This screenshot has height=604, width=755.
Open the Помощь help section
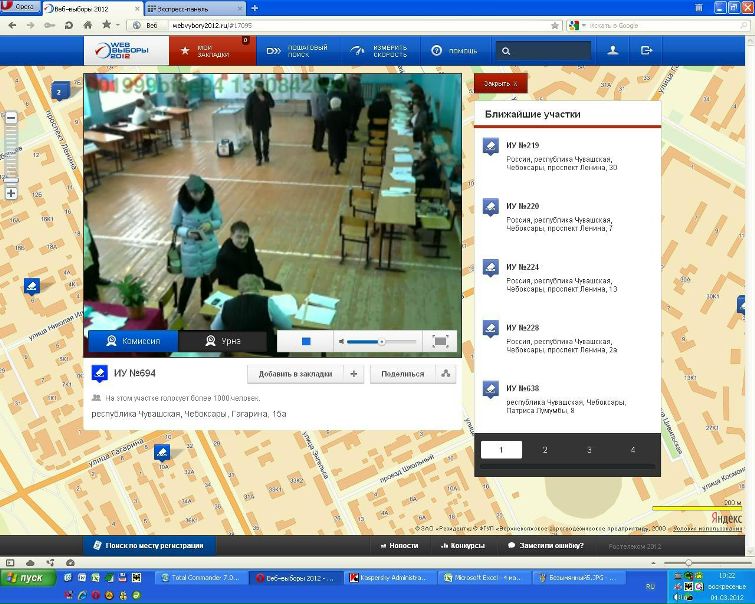coord(455,51)
